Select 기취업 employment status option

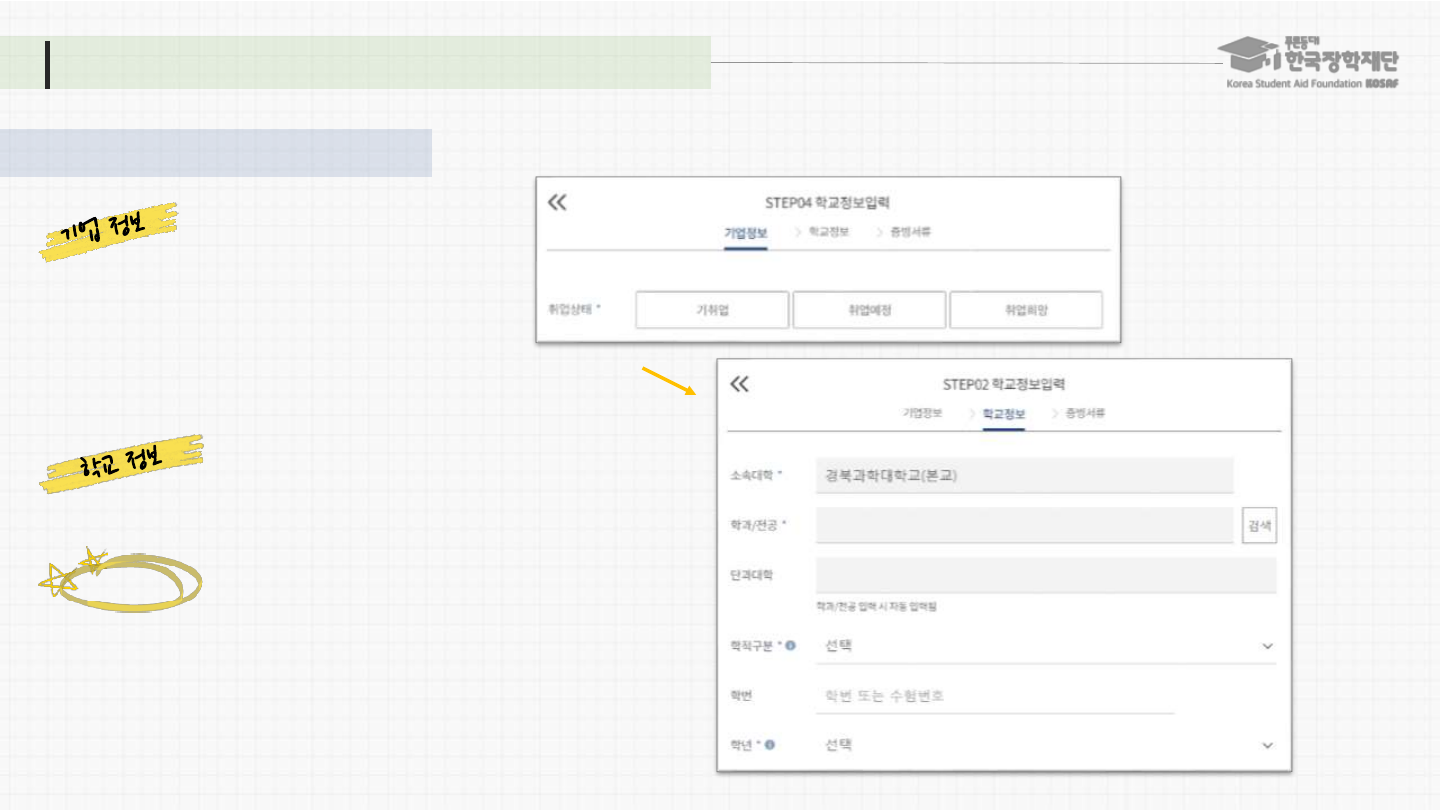tap(712, 310)
